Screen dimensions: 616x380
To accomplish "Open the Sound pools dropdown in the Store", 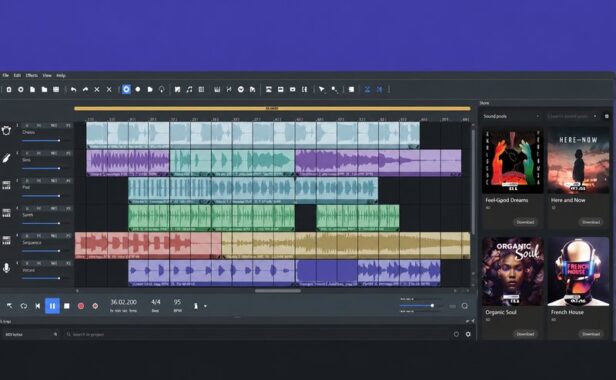I will coord(512,116).
